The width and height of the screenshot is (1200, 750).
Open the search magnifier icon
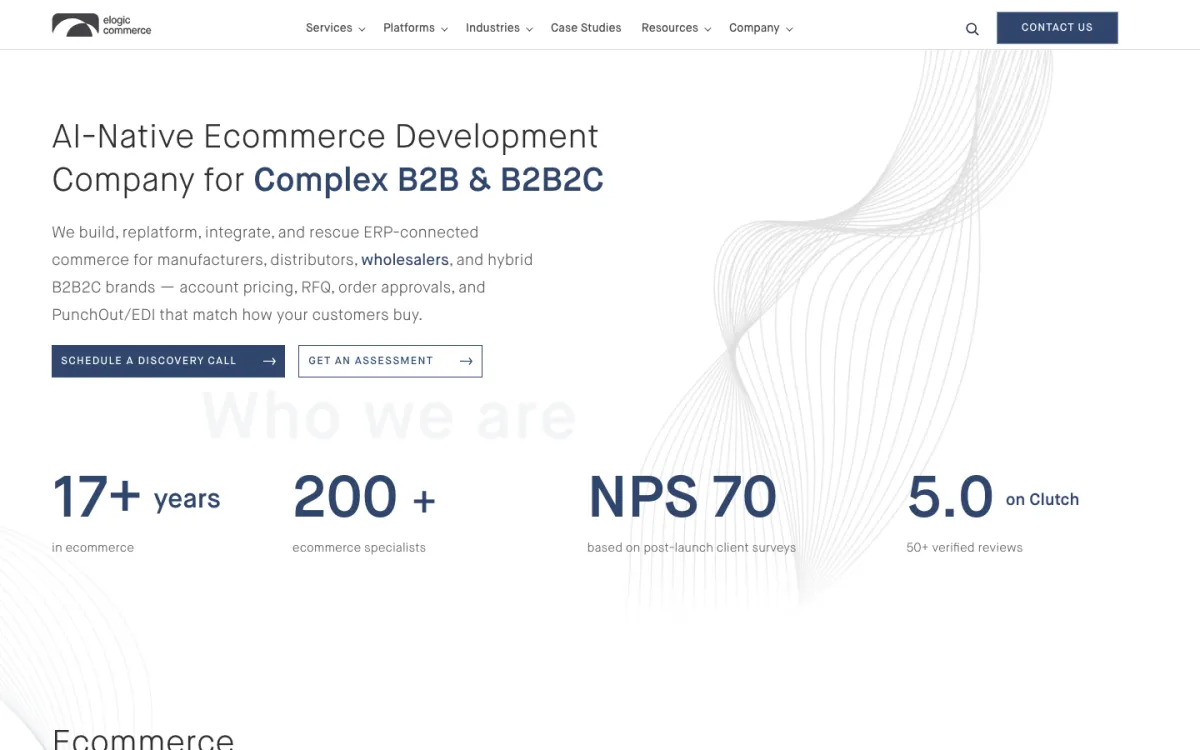[x=972, y=29]
